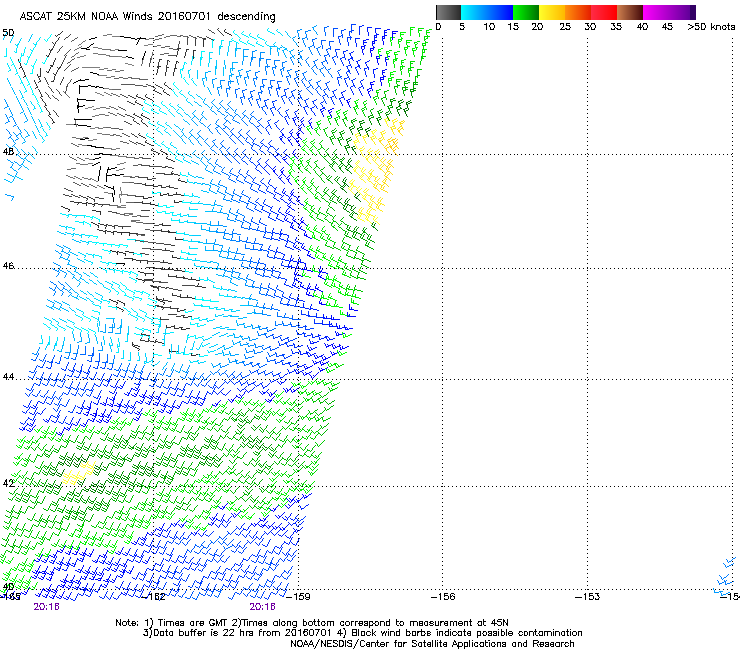The height and width of the screenshot is (650, 740).
Task: Click the latitude label 48
Action: (8, 152)
